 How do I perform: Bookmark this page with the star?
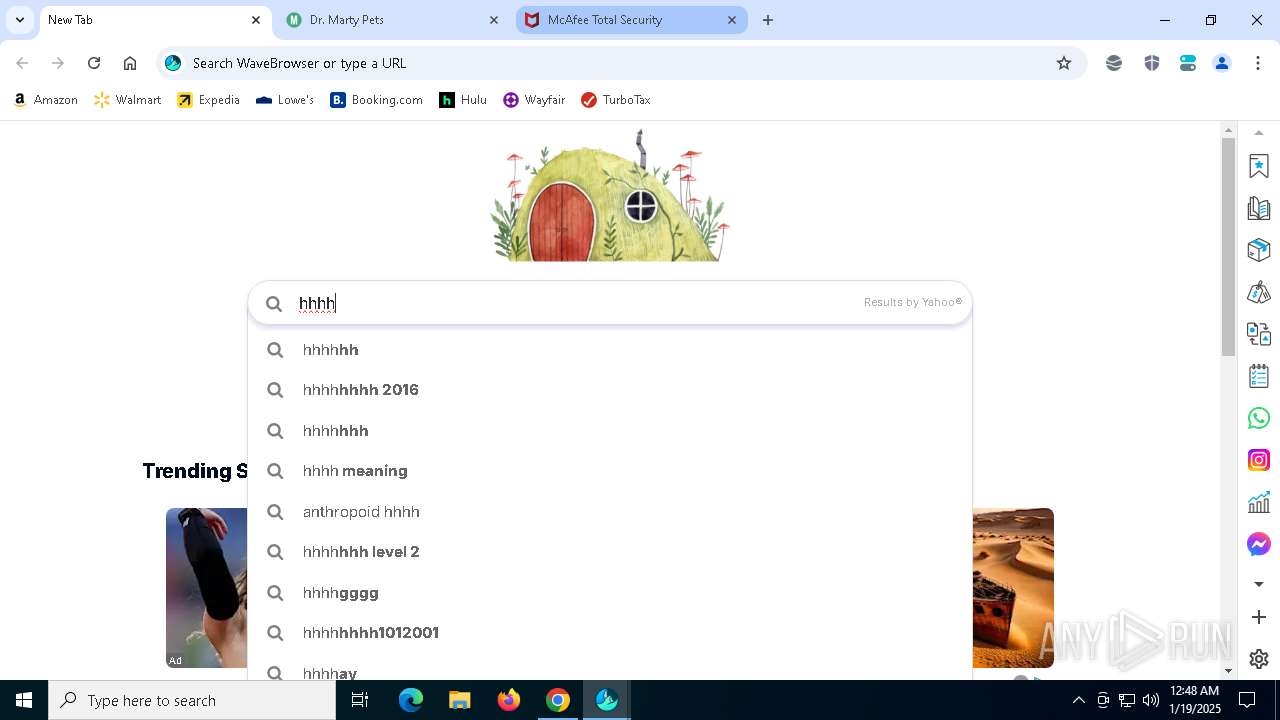[1064, 63]
